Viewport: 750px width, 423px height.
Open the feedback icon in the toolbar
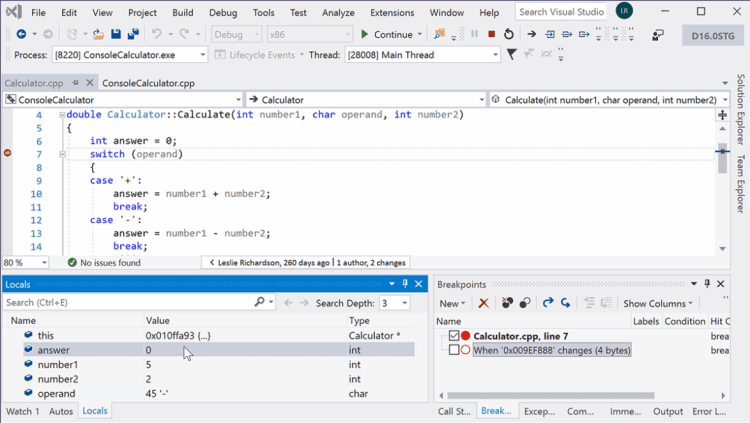(658, 34)
